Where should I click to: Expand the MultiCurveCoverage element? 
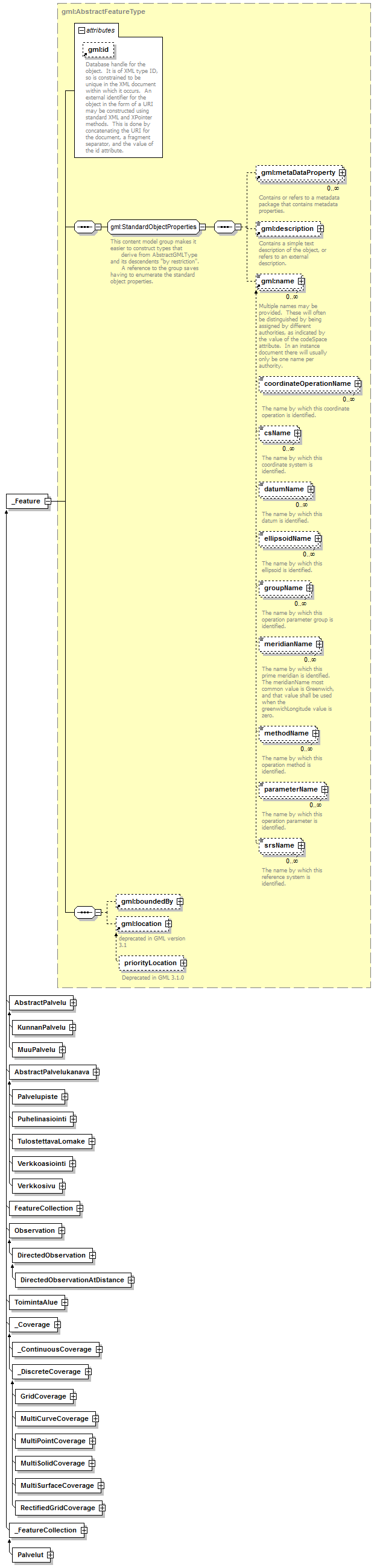coord(96,1419)
